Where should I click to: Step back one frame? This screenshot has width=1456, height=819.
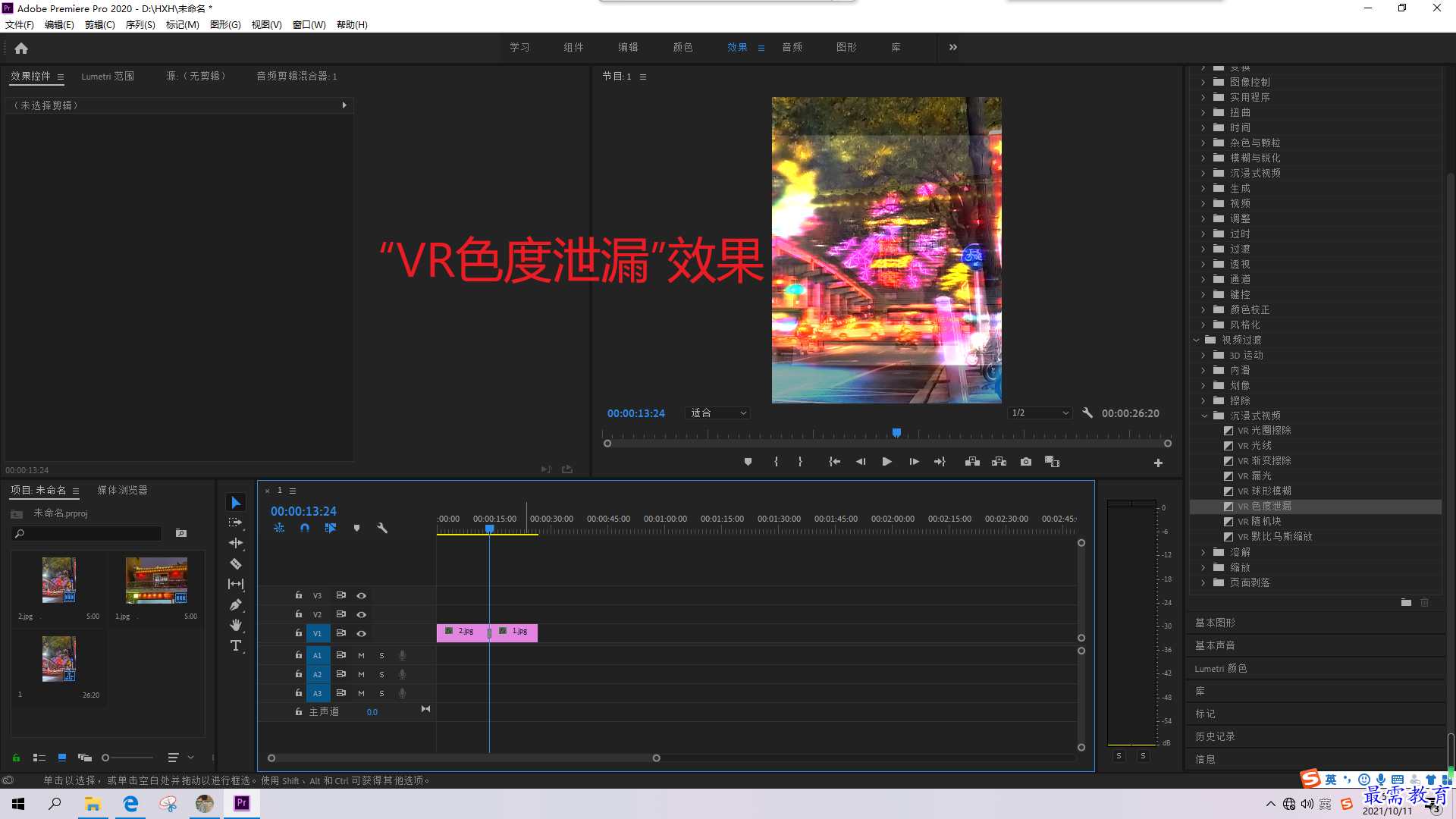click(861, 462)
